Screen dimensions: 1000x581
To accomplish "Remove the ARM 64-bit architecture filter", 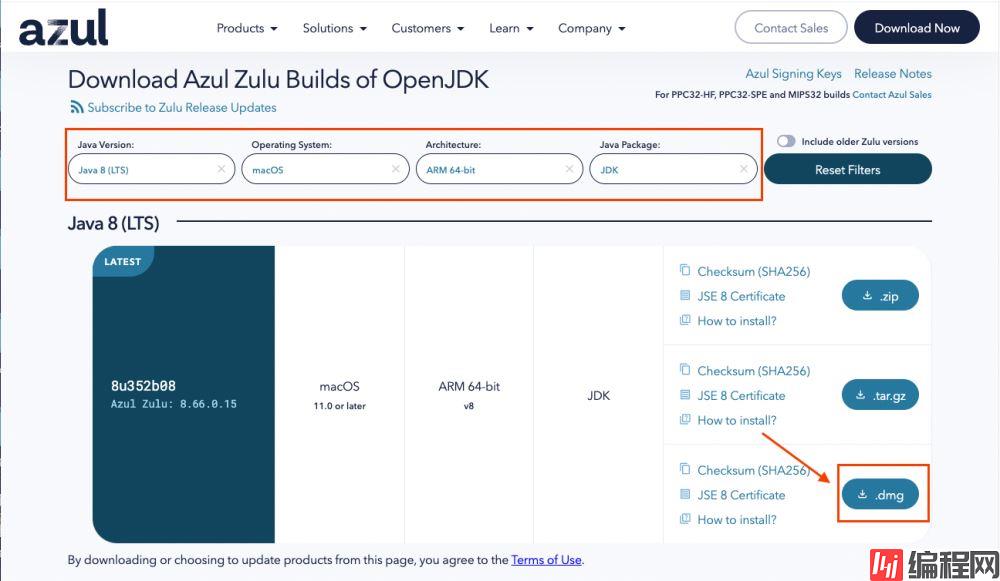I will click(569, 170).
